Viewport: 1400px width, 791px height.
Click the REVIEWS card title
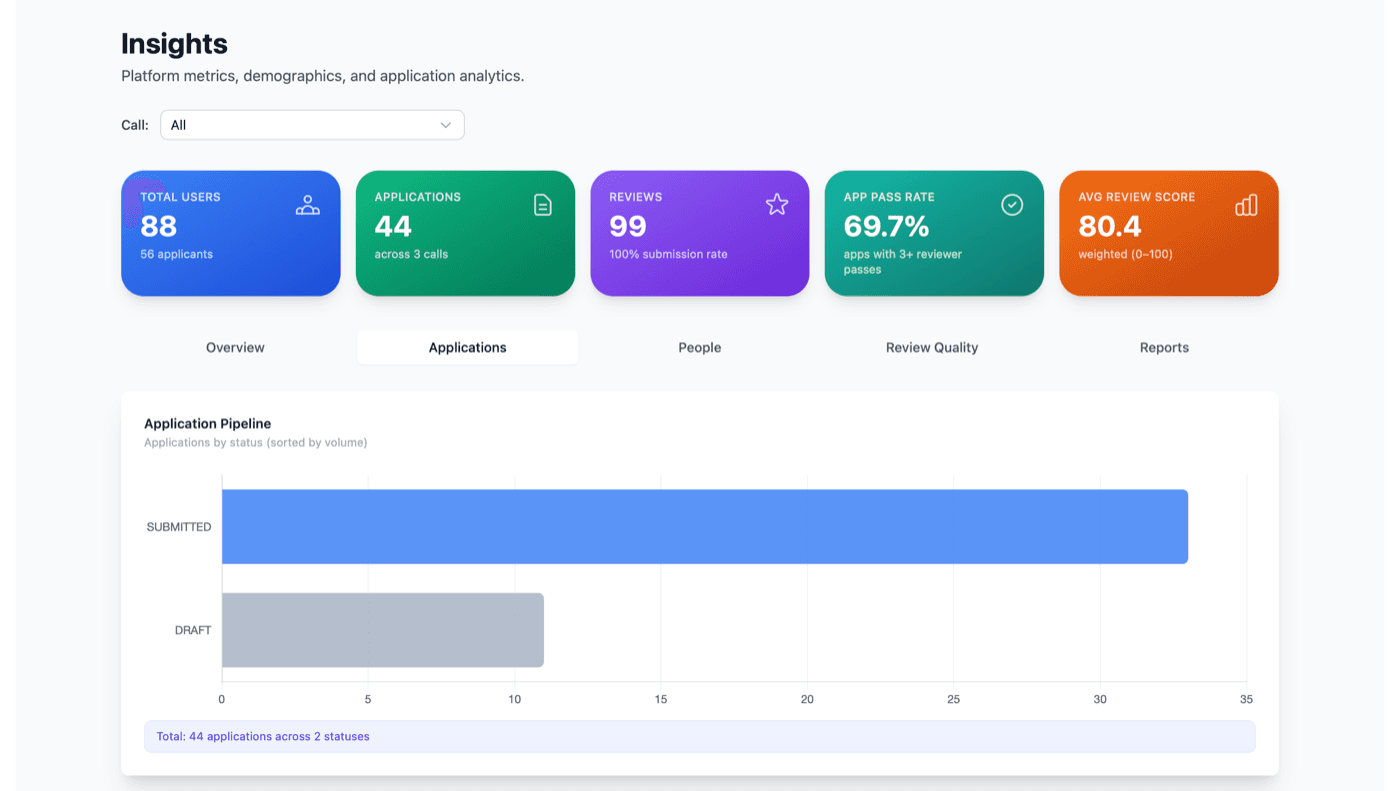point(636,197)
